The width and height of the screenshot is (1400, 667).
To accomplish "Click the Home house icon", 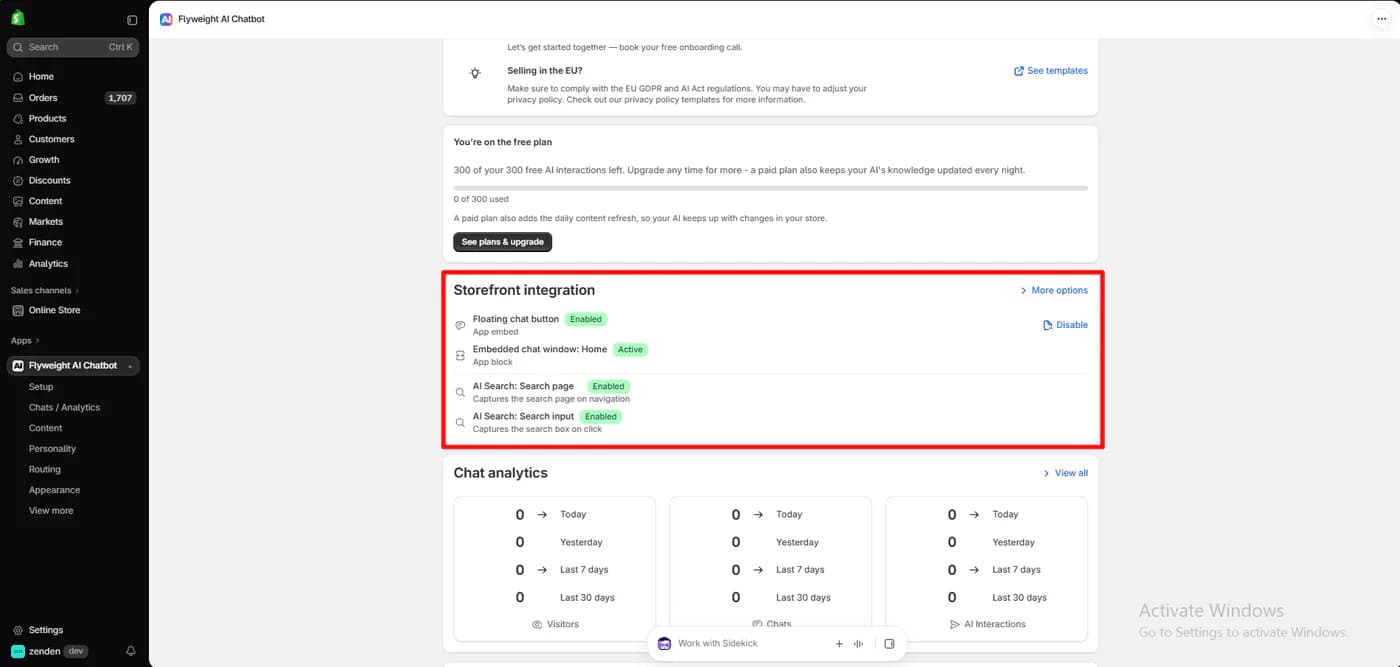I will coord(18,77).
